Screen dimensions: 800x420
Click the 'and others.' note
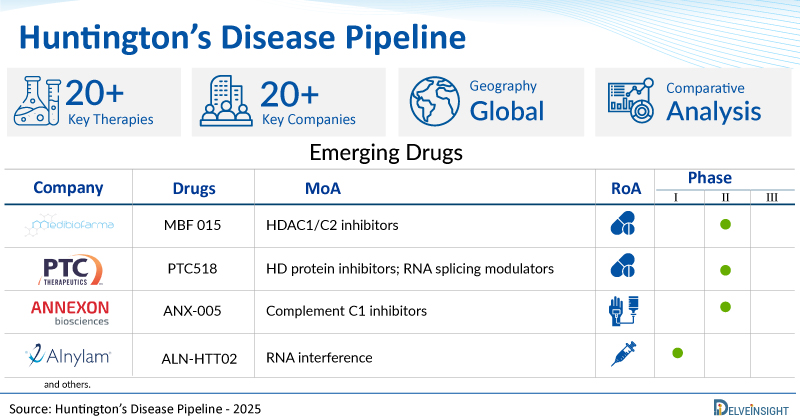[67, 384]
